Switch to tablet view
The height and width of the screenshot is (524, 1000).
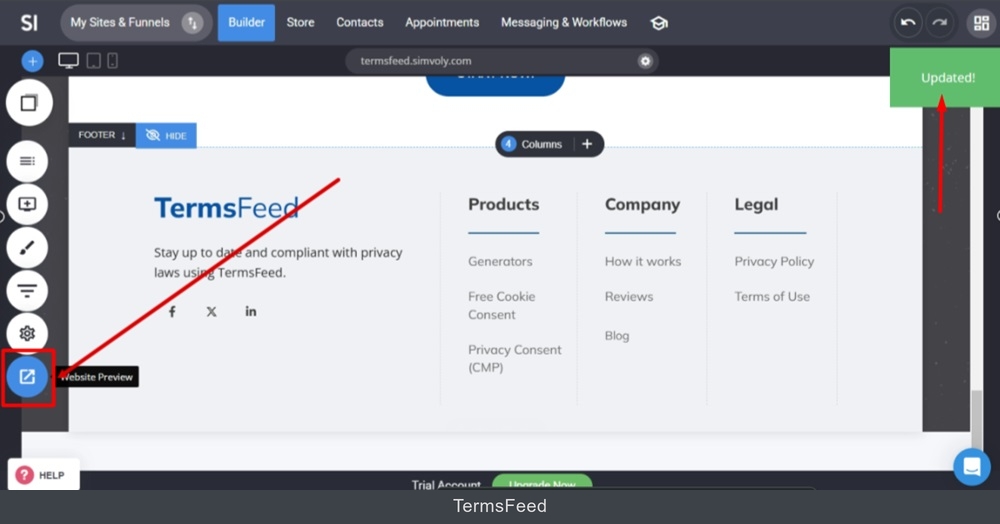pyautogui.click(x=94, y=61)
